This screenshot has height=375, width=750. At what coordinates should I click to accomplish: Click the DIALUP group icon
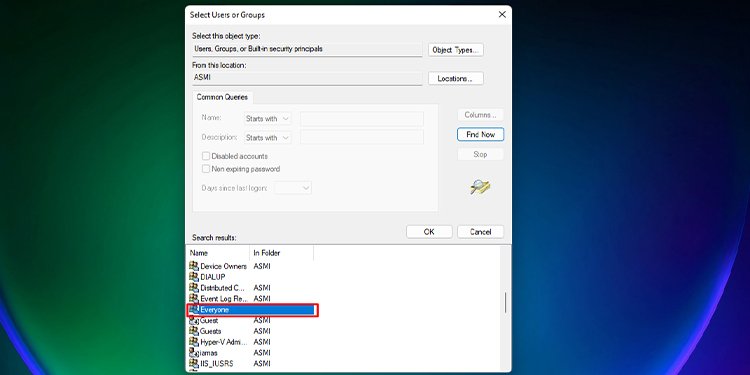pyautogui.click(x=194, y=277)
